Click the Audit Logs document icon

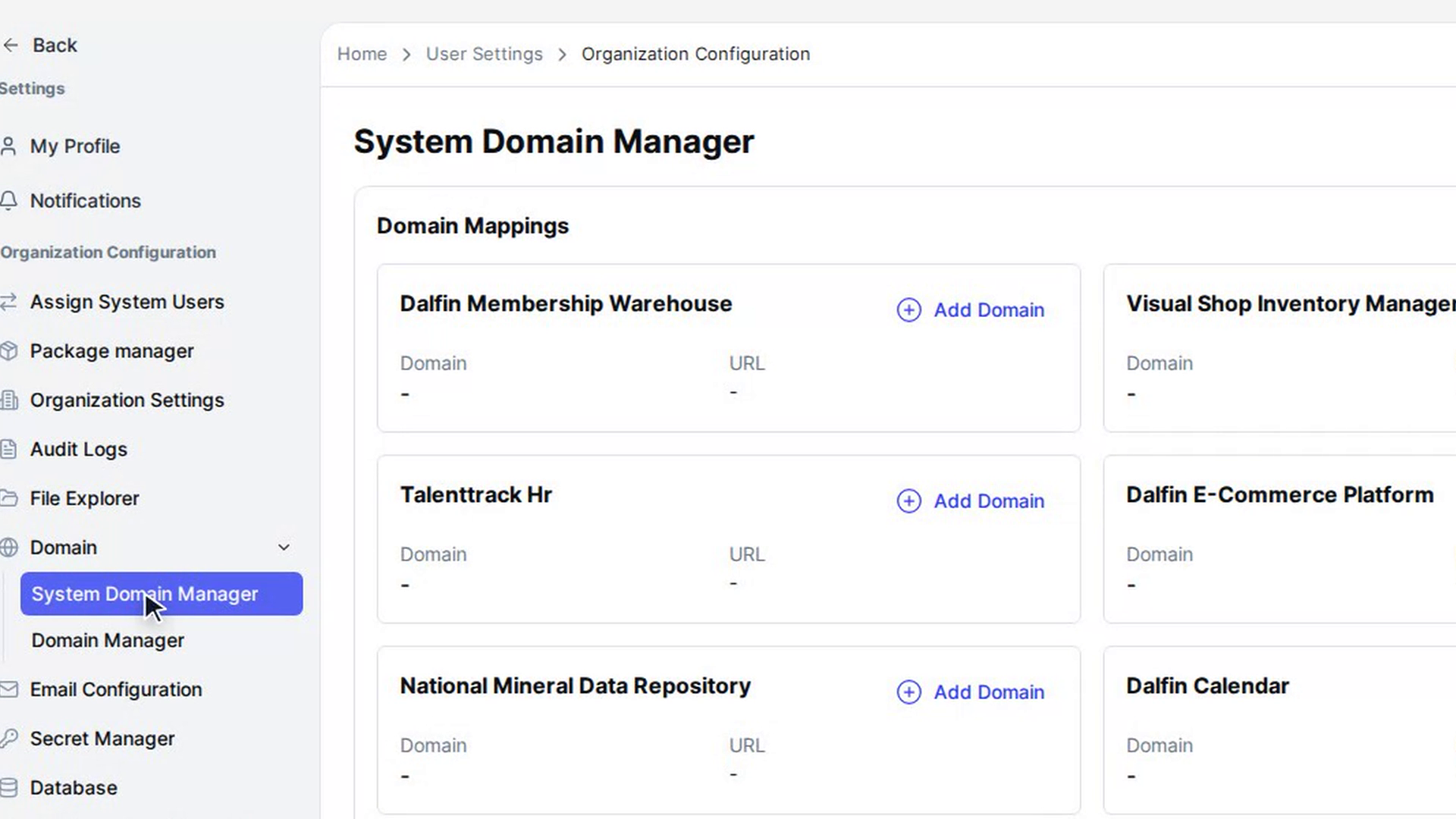[8, 450]
